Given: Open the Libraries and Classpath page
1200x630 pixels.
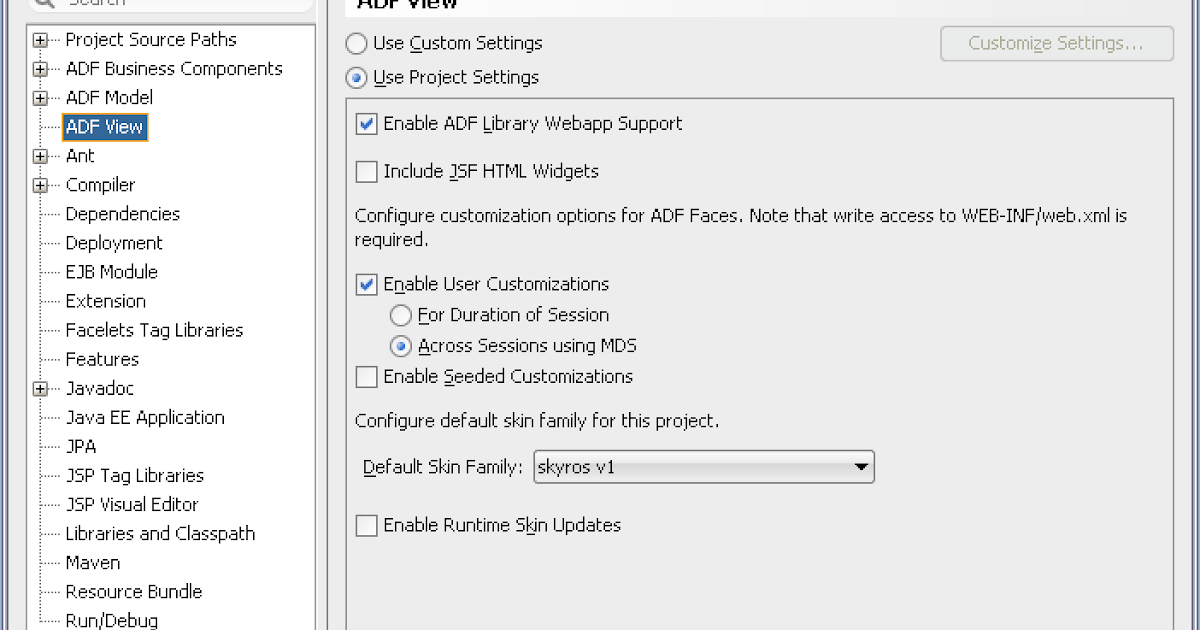Looking at the screenshot, I should click(160, 533).
